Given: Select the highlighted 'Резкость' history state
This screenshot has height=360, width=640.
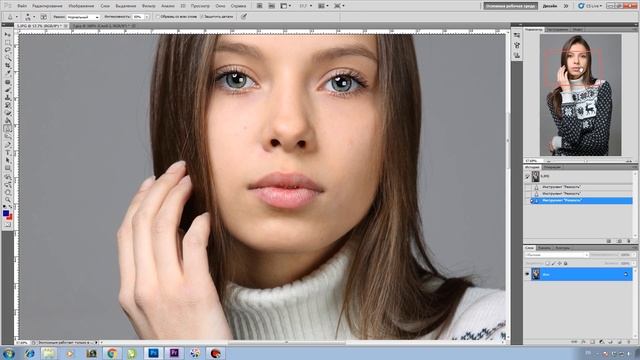Looking at the screenshot, I should tap(582, 200).
